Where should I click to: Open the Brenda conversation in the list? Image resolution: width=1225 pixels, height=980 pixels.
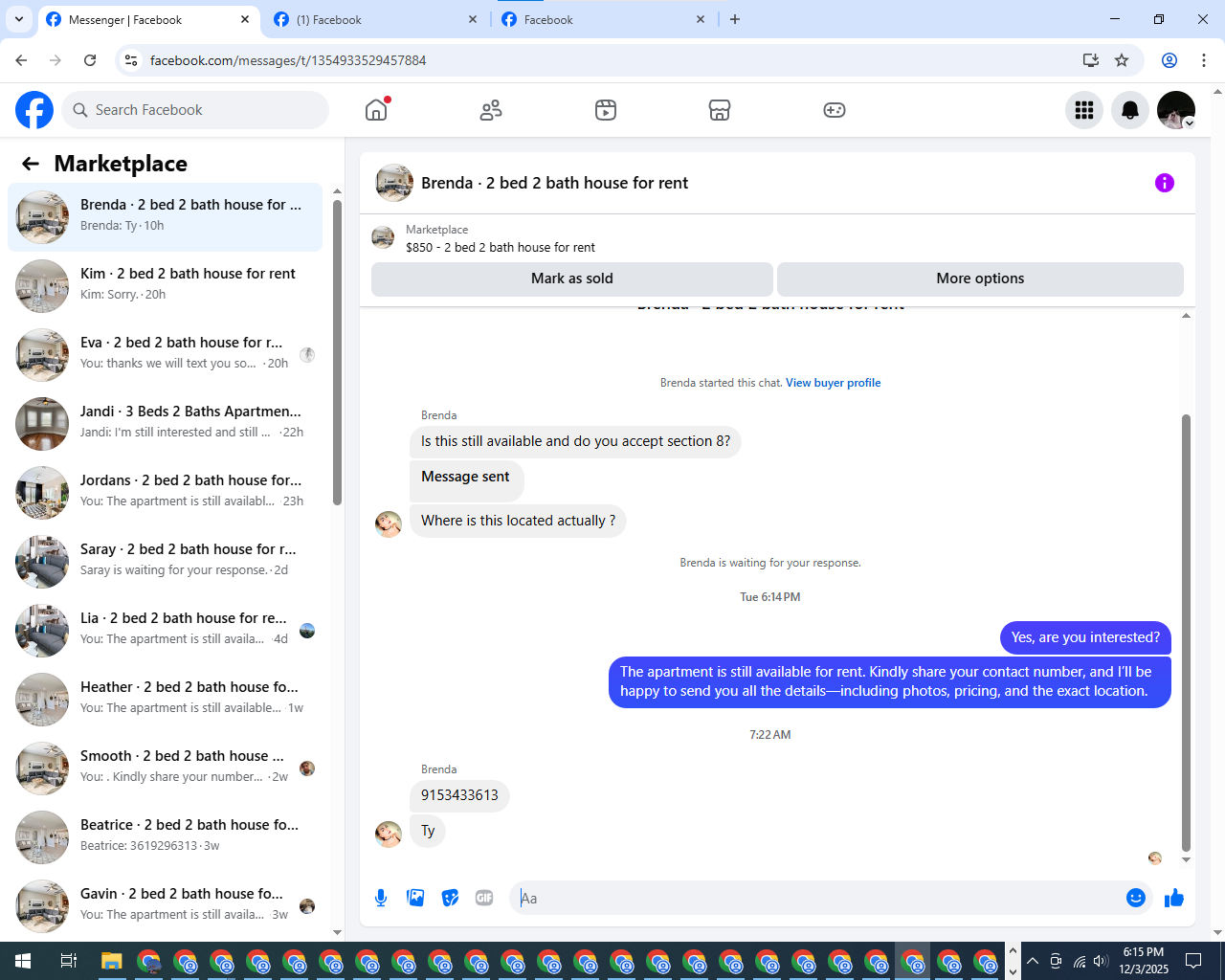[165, 217]
